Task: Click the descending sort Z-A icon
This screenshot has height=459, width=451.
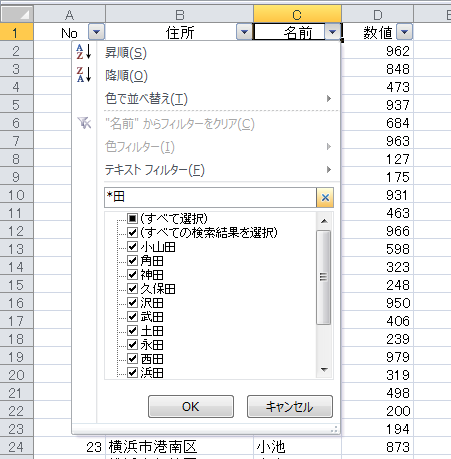Action: coord(84,74)
